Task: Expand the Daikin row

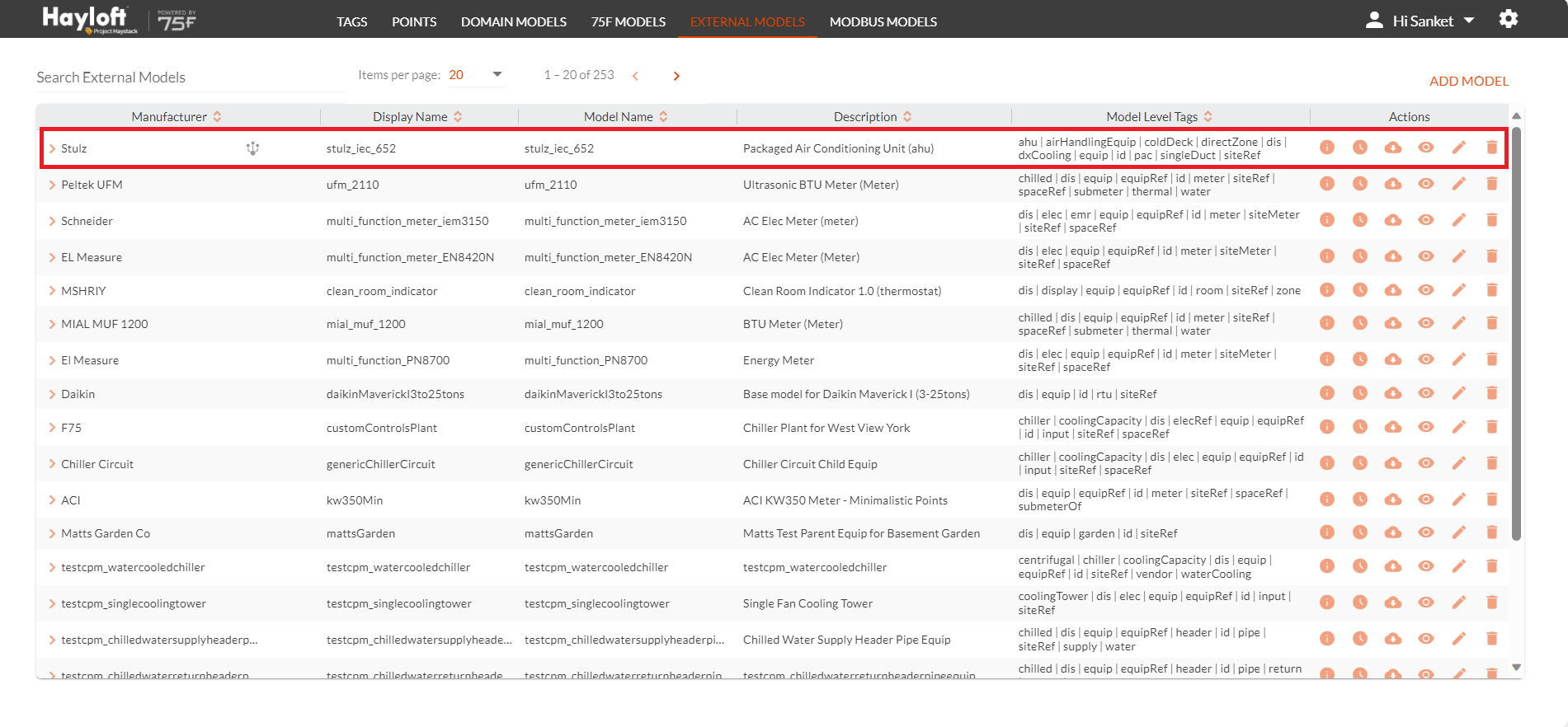Action: click(x=52, y=394)
